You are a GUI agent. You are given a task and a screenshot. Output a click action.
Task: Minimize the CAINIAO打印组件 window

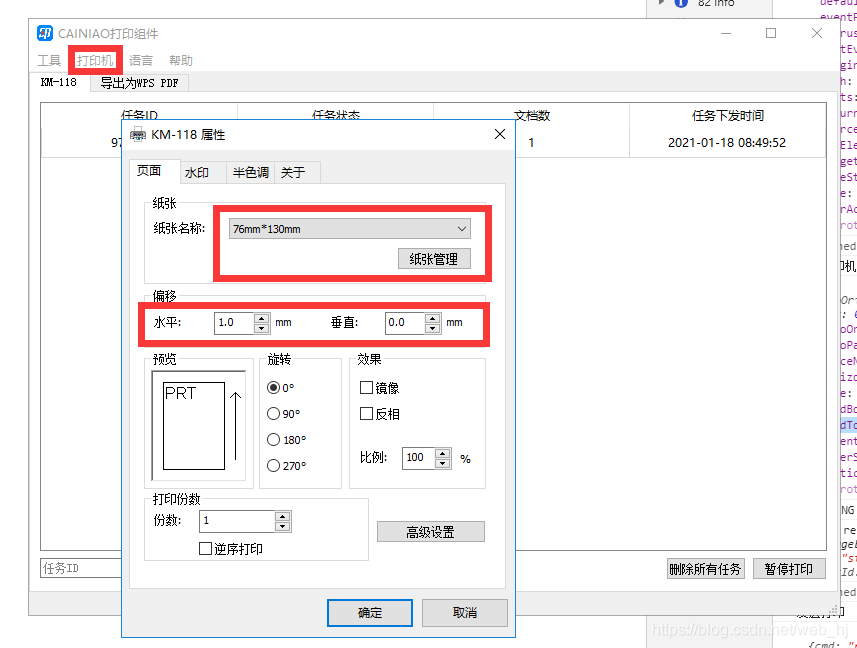click(x=726, y=33)
